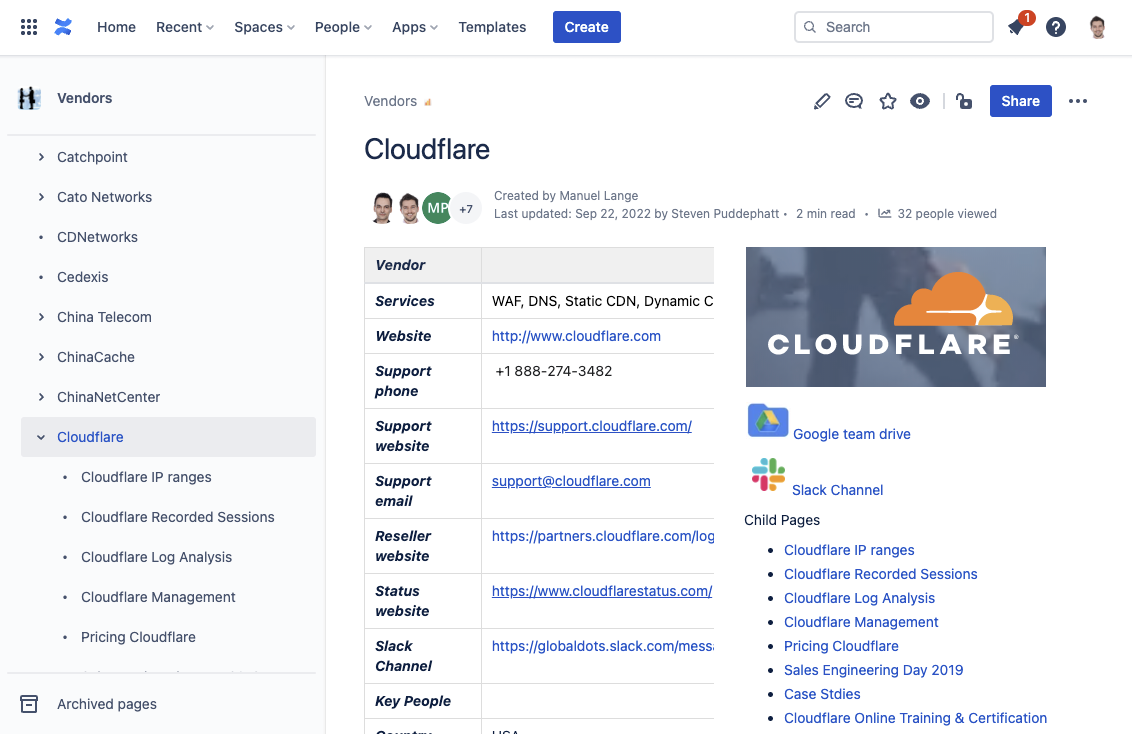Click the blue Create button
Image resolution: width=1132 pixels, height=734 pixels.
pos(586,27)
